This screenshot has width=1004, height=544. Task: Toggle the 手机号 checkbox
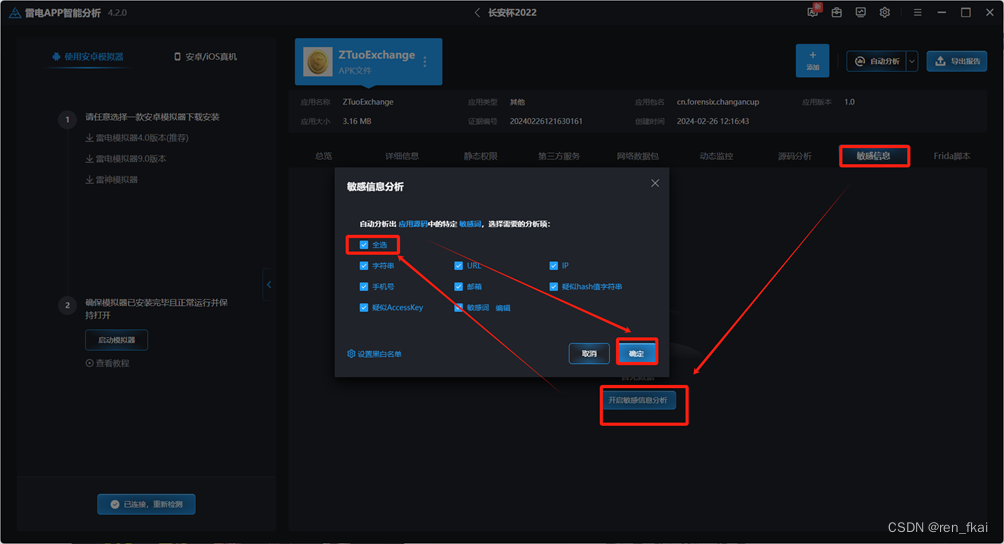tap(364, 287)
